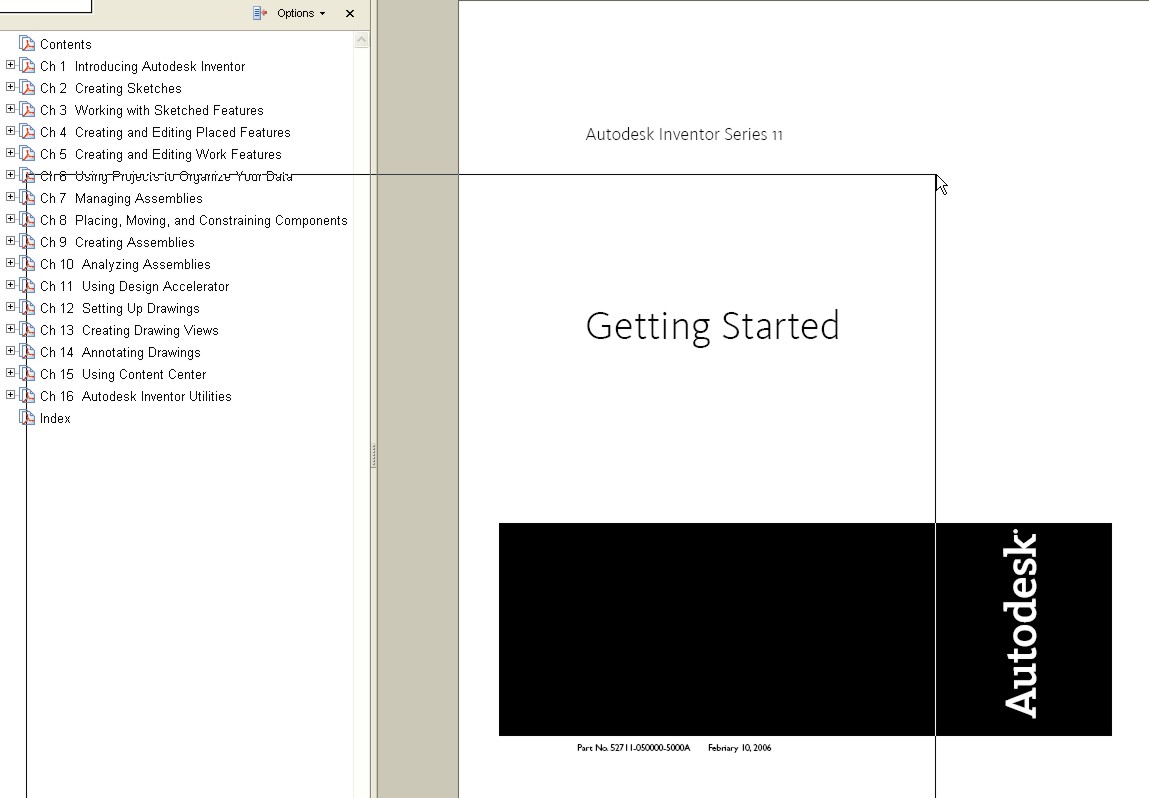
Task: Expand Ch 10 Analyzing Assemblies bookmark
Action: coord(10,263)
